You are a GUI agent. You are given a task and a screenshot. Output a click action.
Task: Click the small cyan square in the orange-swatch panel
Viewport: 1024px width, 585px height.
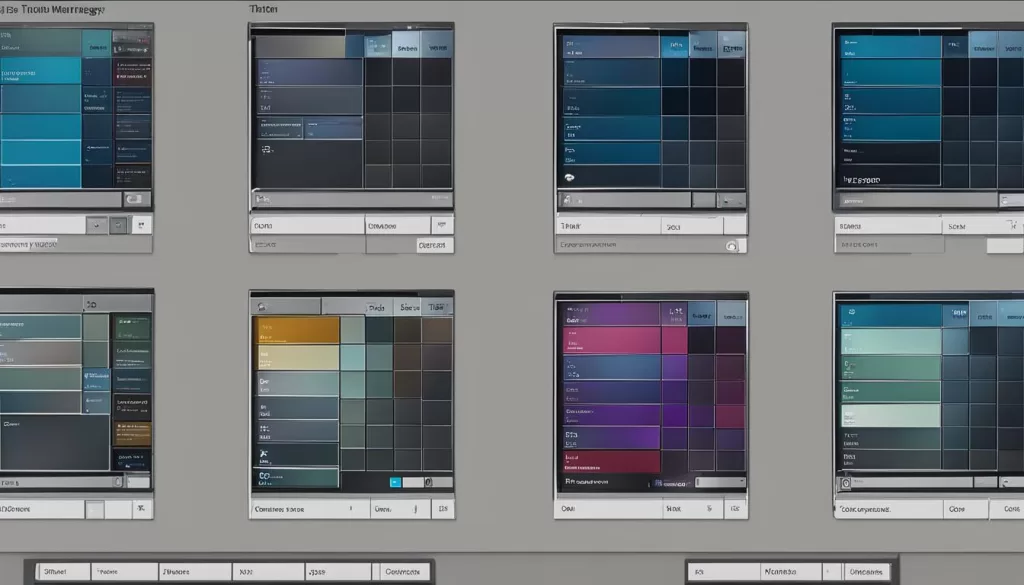coord(395,482)
